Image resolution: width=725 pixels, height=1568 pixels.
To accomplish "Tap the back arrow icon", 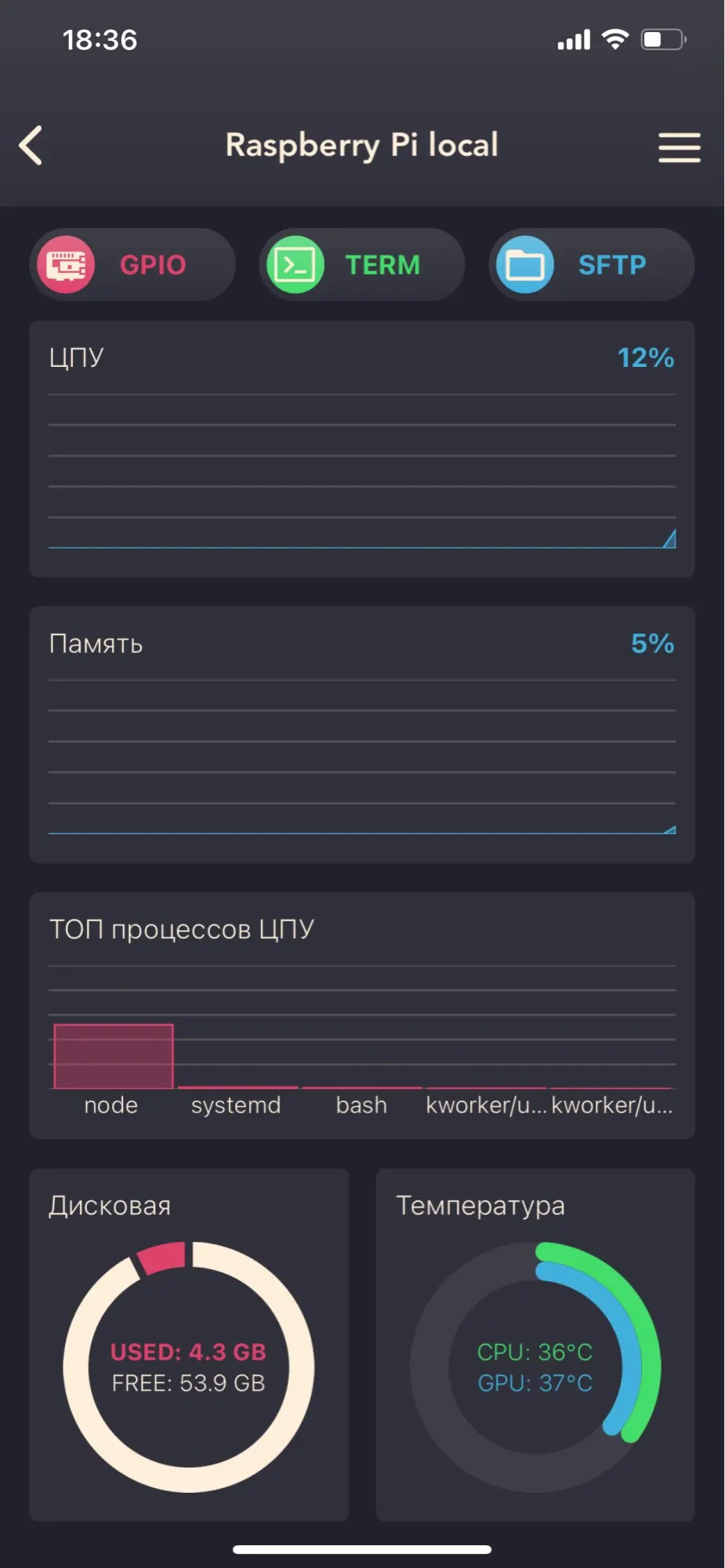I will [x=31, y=146].
